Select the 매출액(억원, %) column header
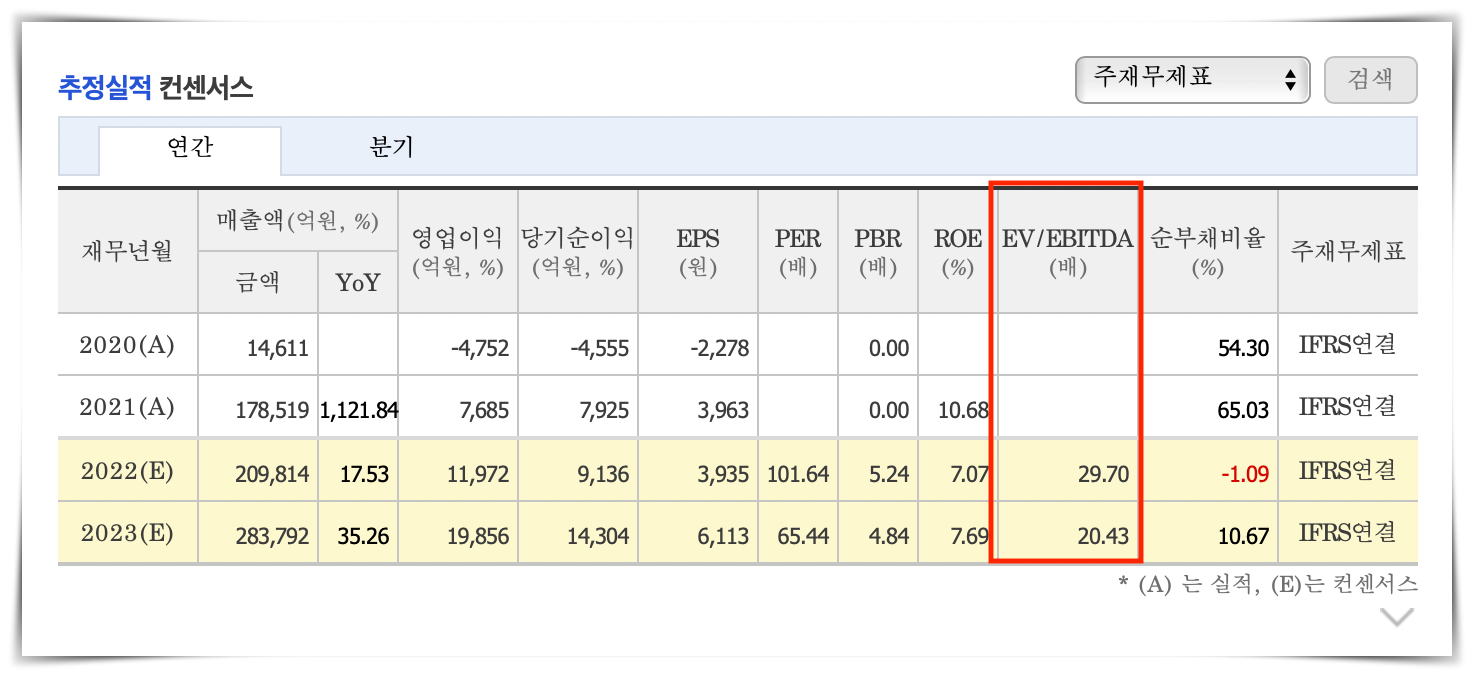 click(298, 222)
